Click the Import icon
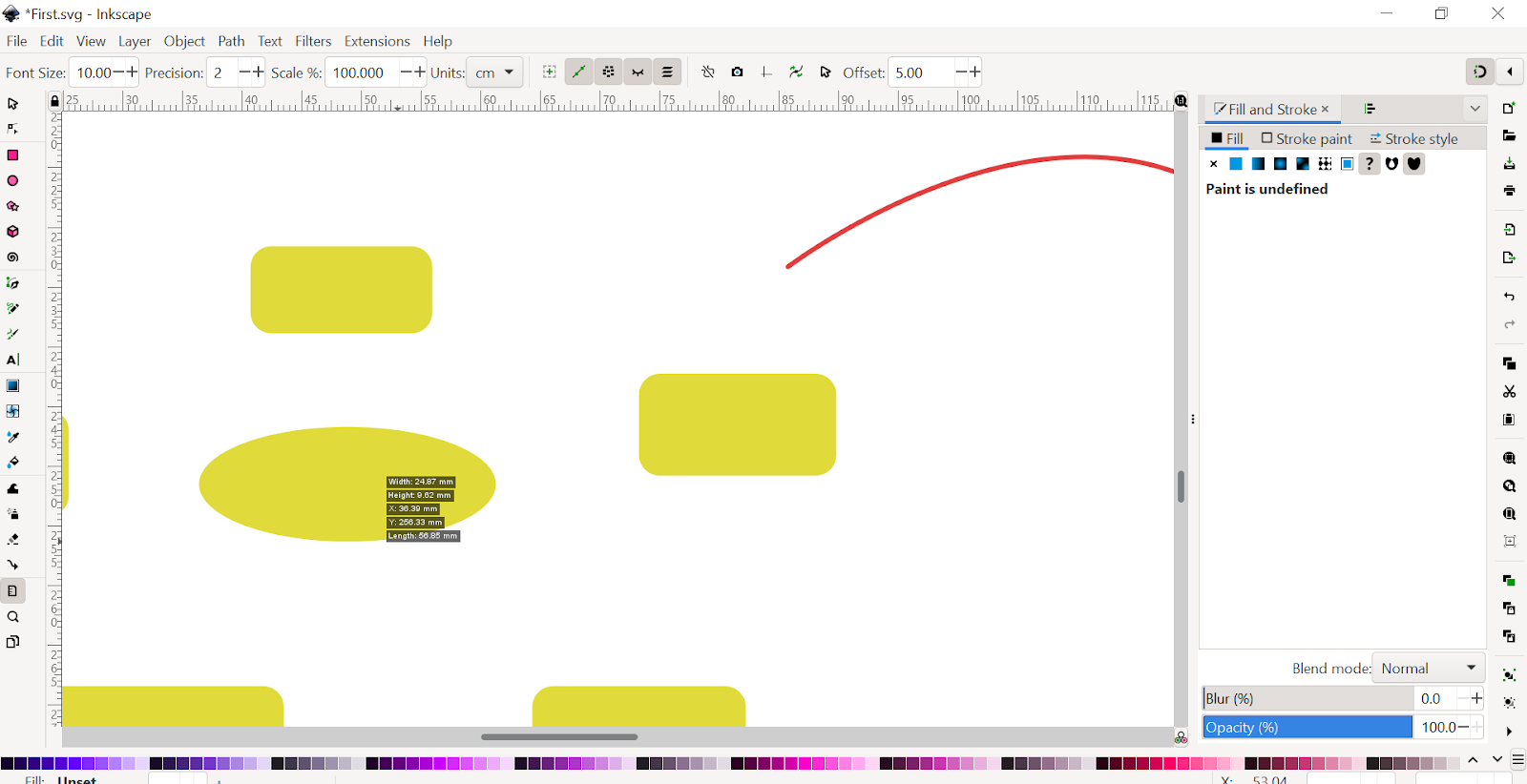The height and width of the screenshot is (784, 1527). pos(1509,230)
